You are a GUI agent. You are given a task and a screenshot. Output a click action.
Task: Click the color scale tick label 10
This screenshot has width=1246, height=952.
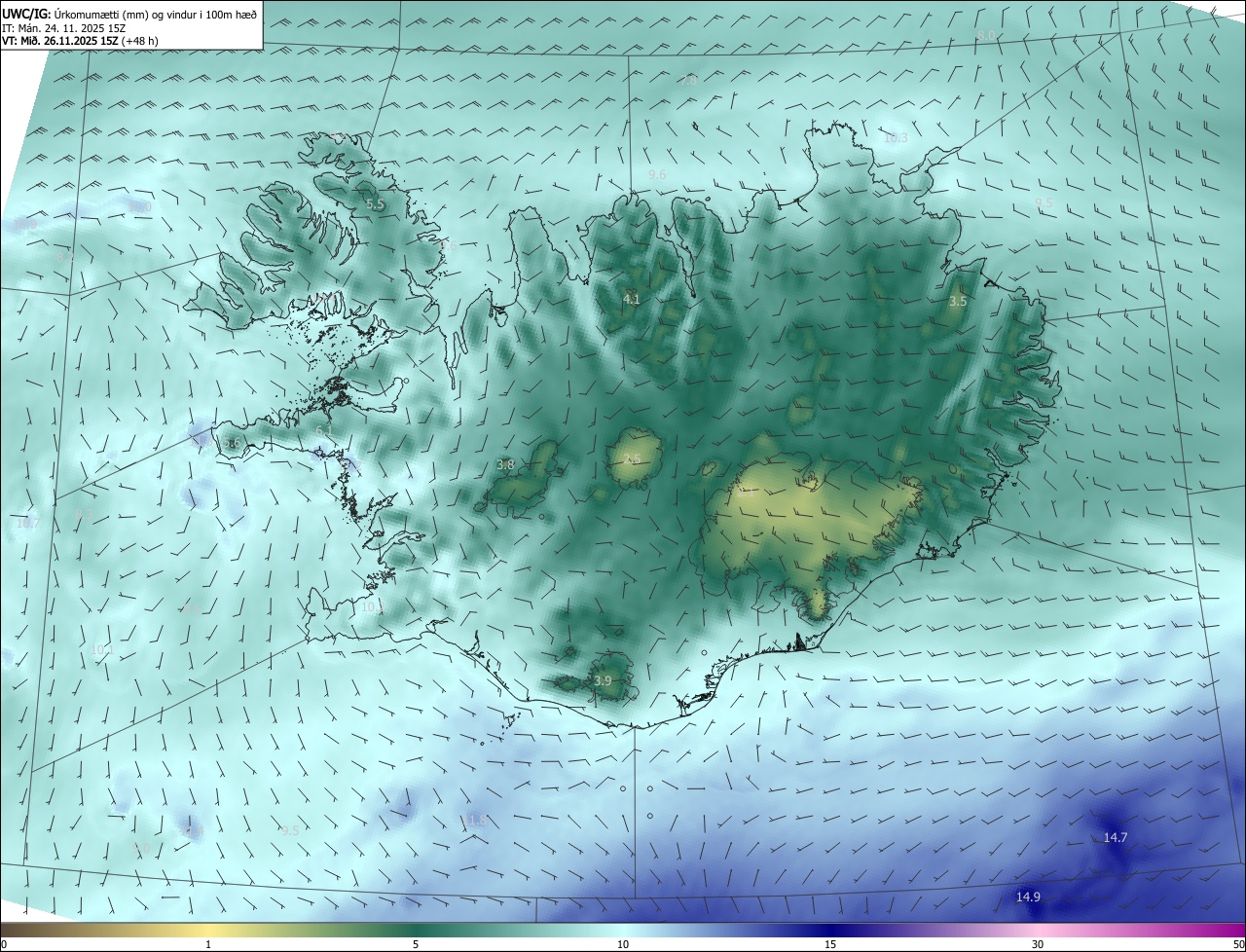(x=623, y=944)
